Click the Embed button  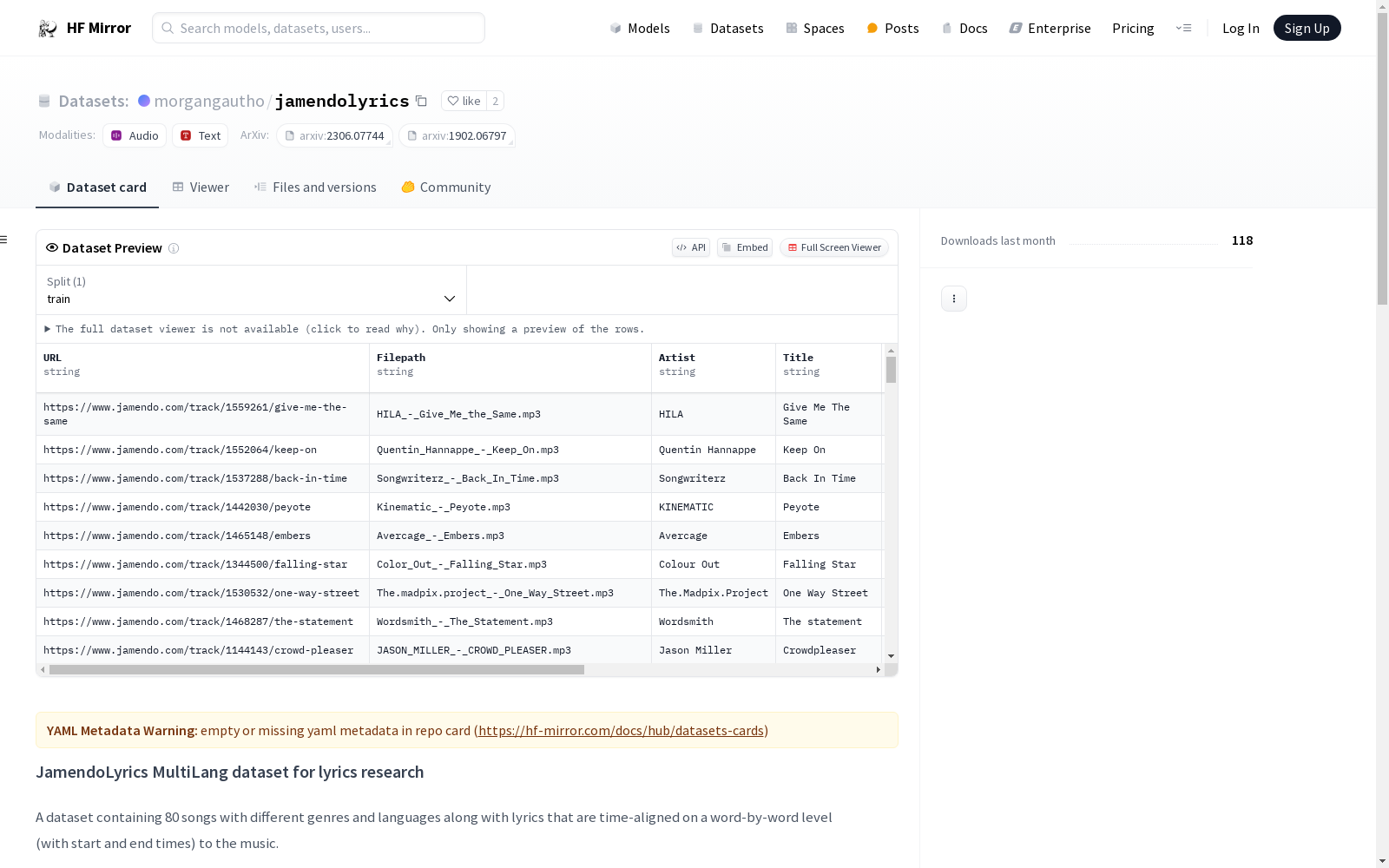tap(745, 247)
